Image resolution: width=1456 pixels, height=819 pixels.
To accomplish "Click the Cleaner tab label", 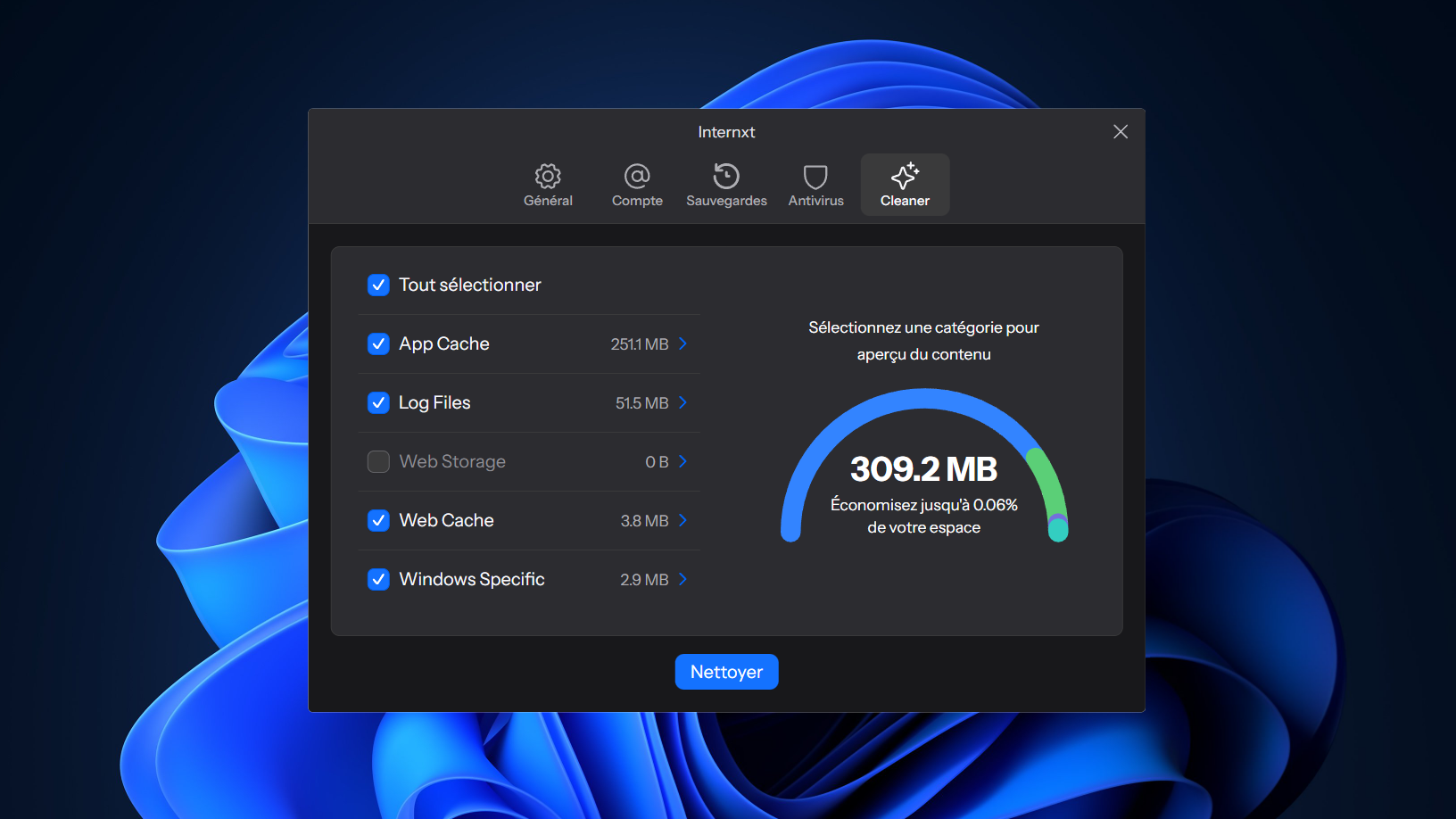I will pos(905,201).
